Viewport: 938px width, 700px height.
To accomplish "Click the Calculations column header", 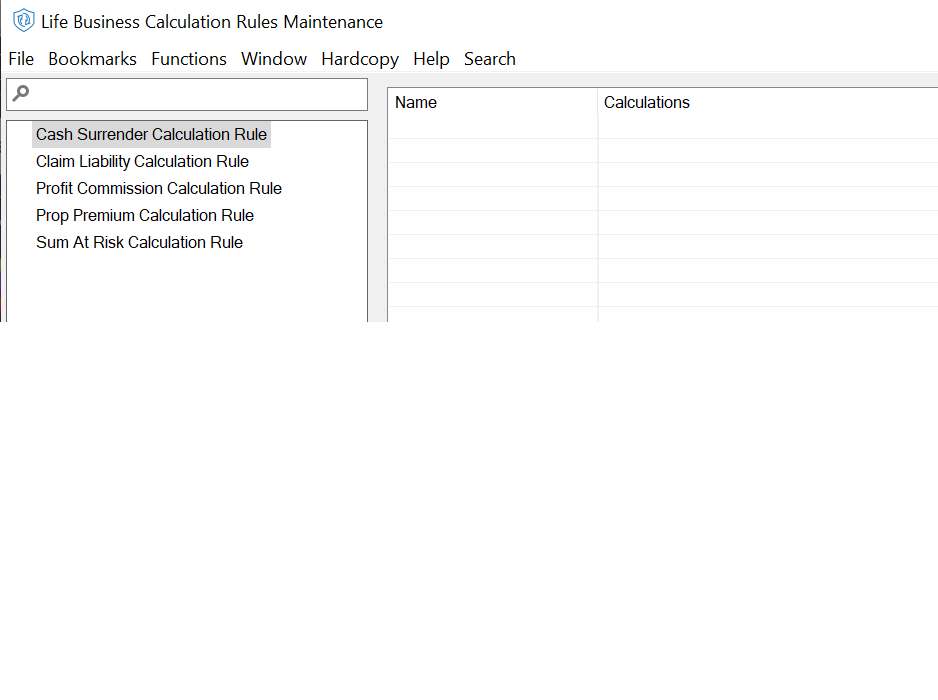I will pyautogui.click(x=648, y=102).
